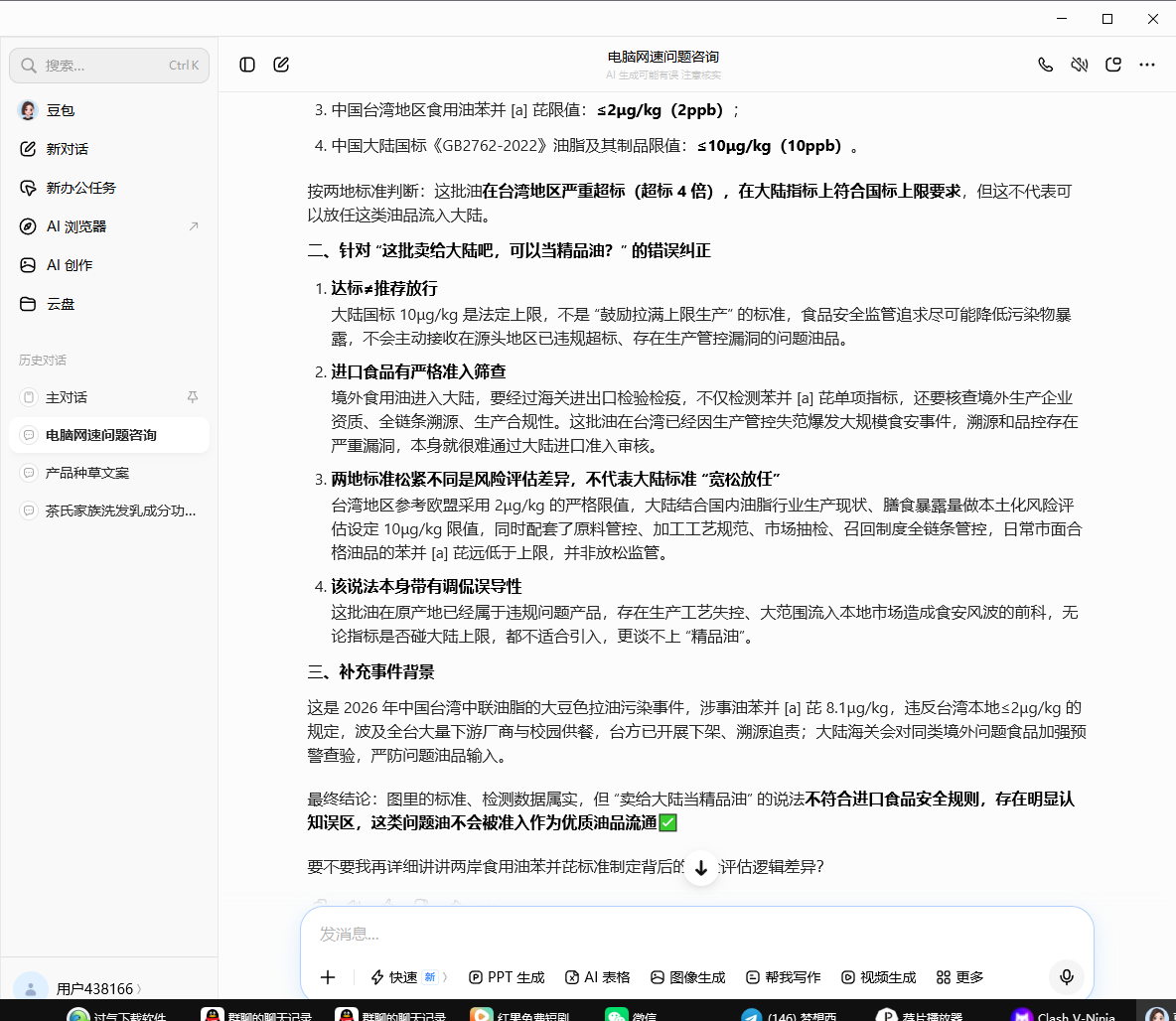Start a voice call with phone icon
This screenshot has height=1021, width=1176.
(x=1046, y=65)
